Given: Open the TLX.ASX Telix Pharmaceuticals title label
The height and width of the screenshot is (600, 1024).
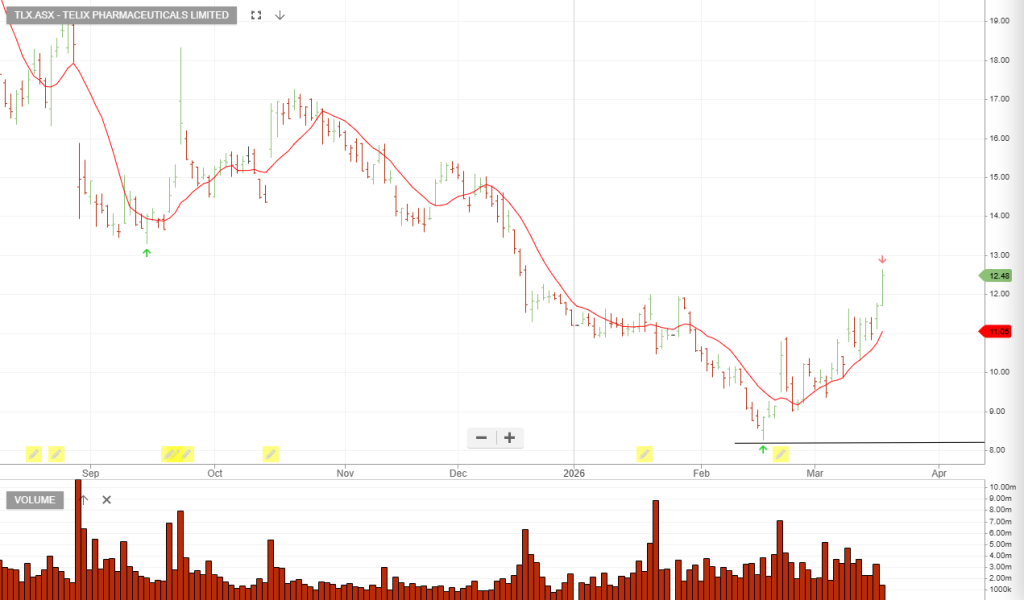Looking at the screenshot, I should (119, 15).
